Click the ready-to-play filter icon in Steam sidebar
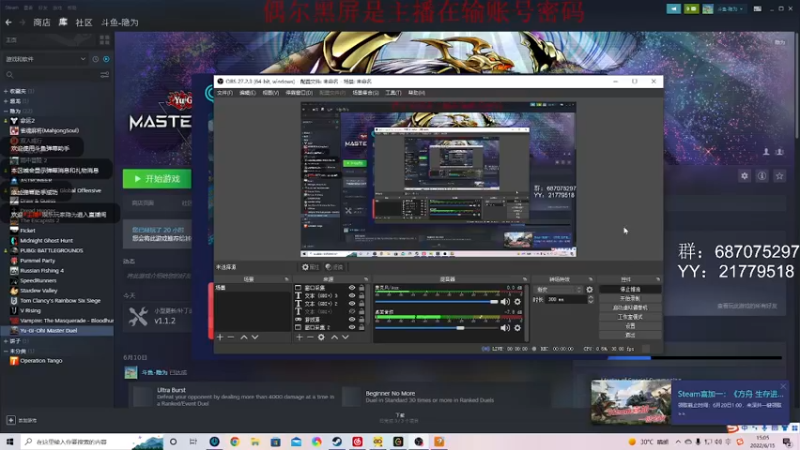Screen dimensions: 800x450 tap(106, 59)
